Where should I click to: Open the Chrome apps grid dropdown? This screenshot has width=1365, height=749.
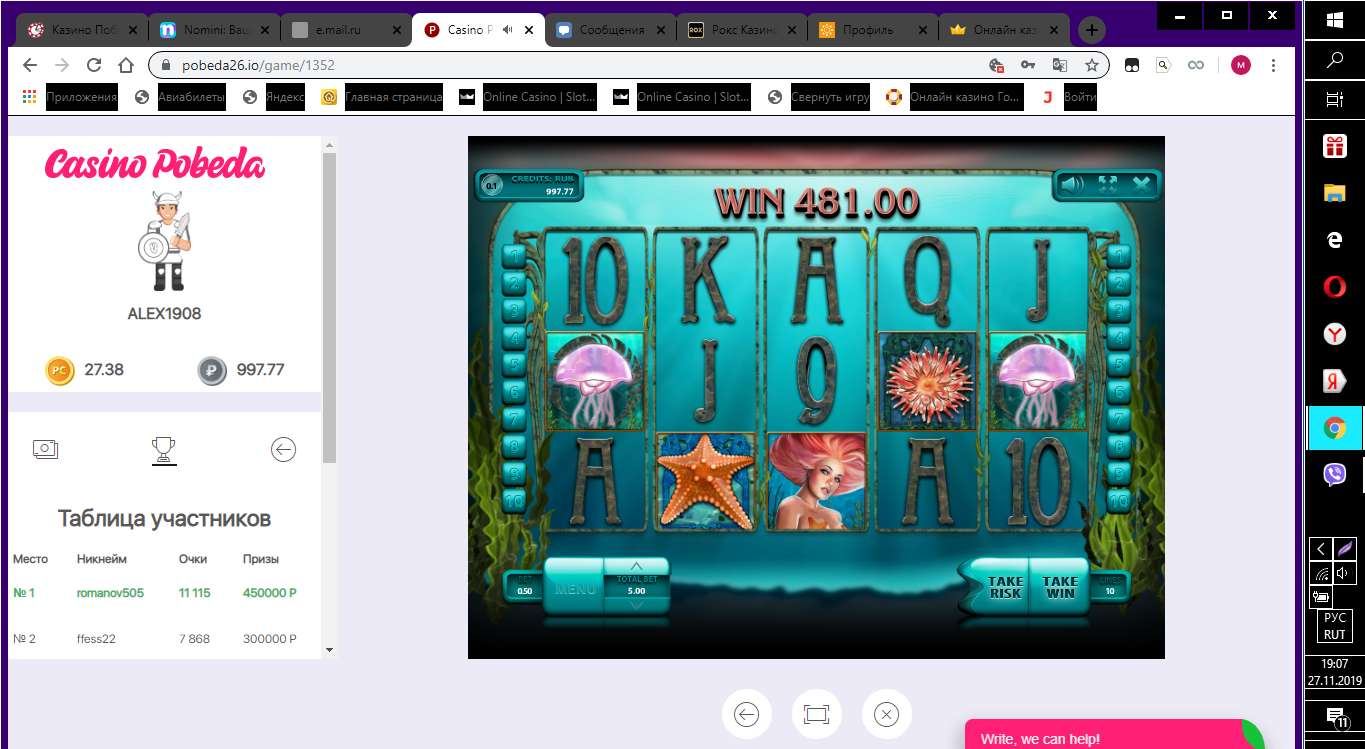[28, 96]
